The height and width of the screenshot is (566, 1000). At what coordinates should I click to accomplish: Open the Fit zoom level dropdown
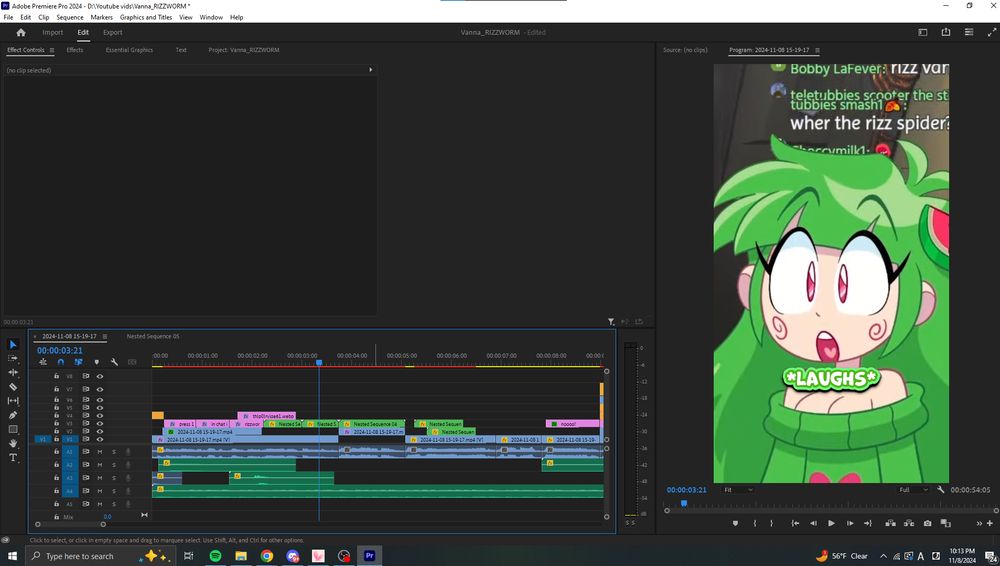739,489
